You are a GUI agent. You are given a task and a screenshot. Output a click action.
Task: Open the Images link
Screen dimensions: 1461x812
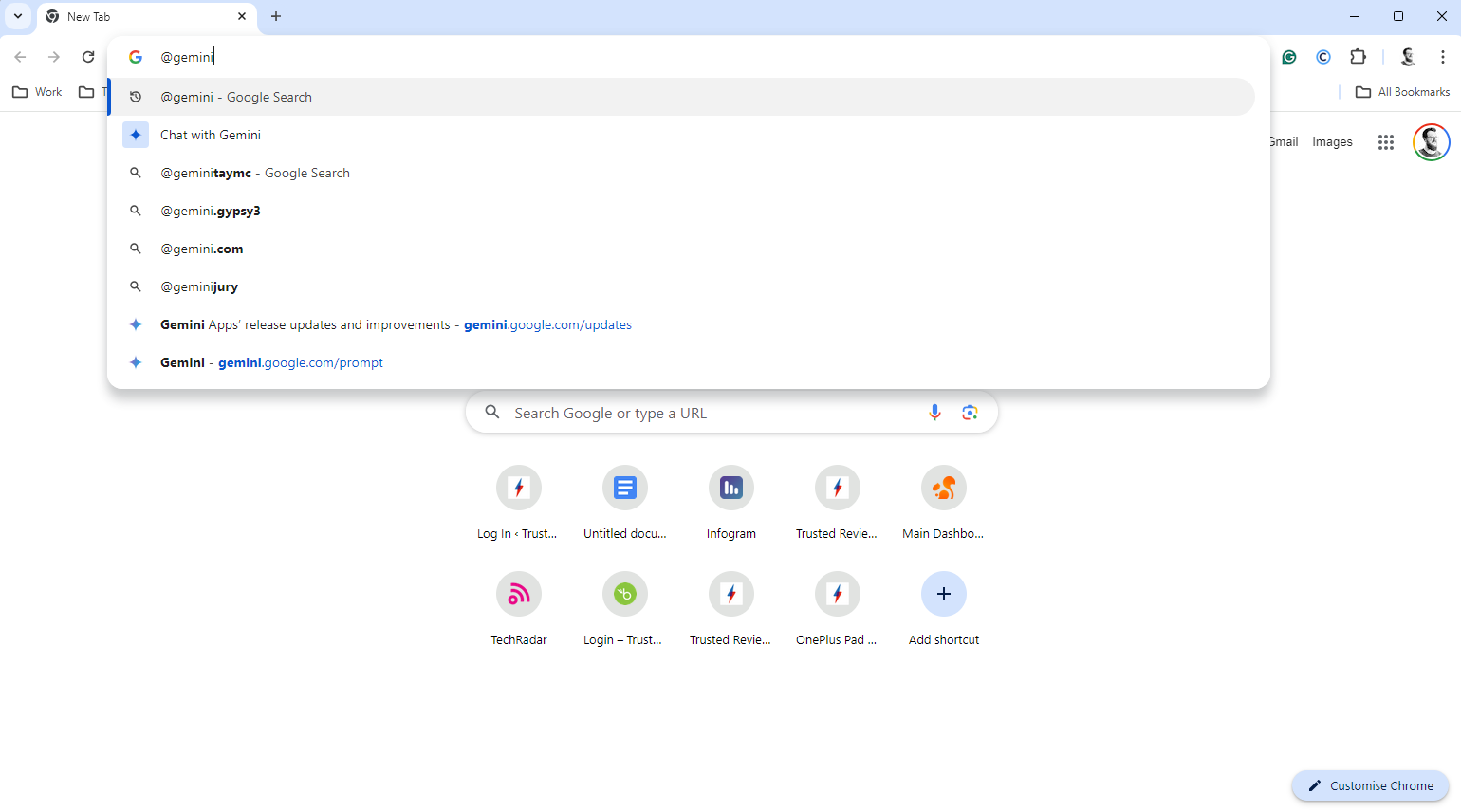pyautogui.click(x=1332, y=142)
